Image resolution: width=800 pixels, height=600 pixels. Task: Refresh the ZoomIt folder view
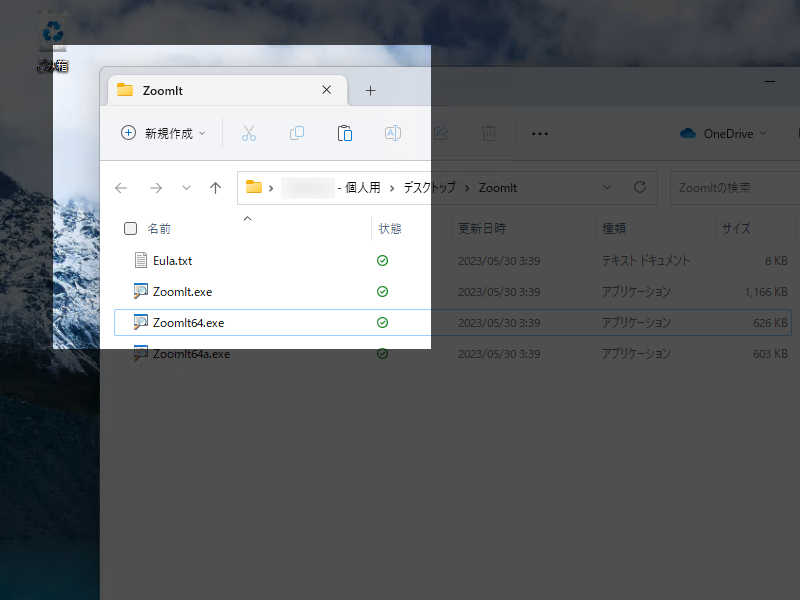[639, 187]
